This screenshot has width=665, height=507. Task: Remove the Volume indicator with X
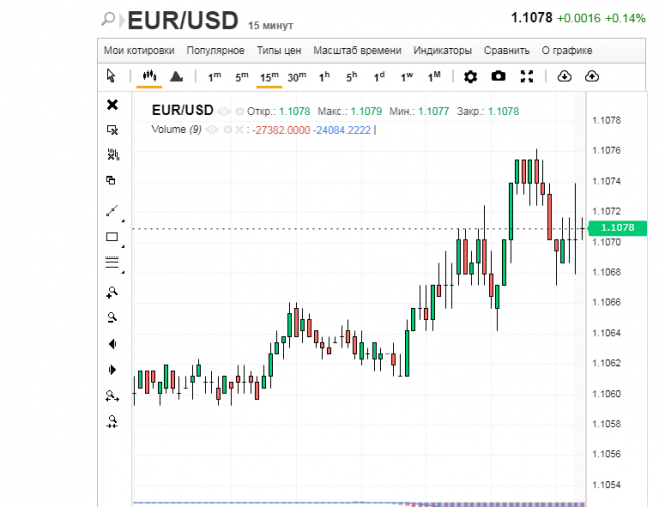coord(239,129)
